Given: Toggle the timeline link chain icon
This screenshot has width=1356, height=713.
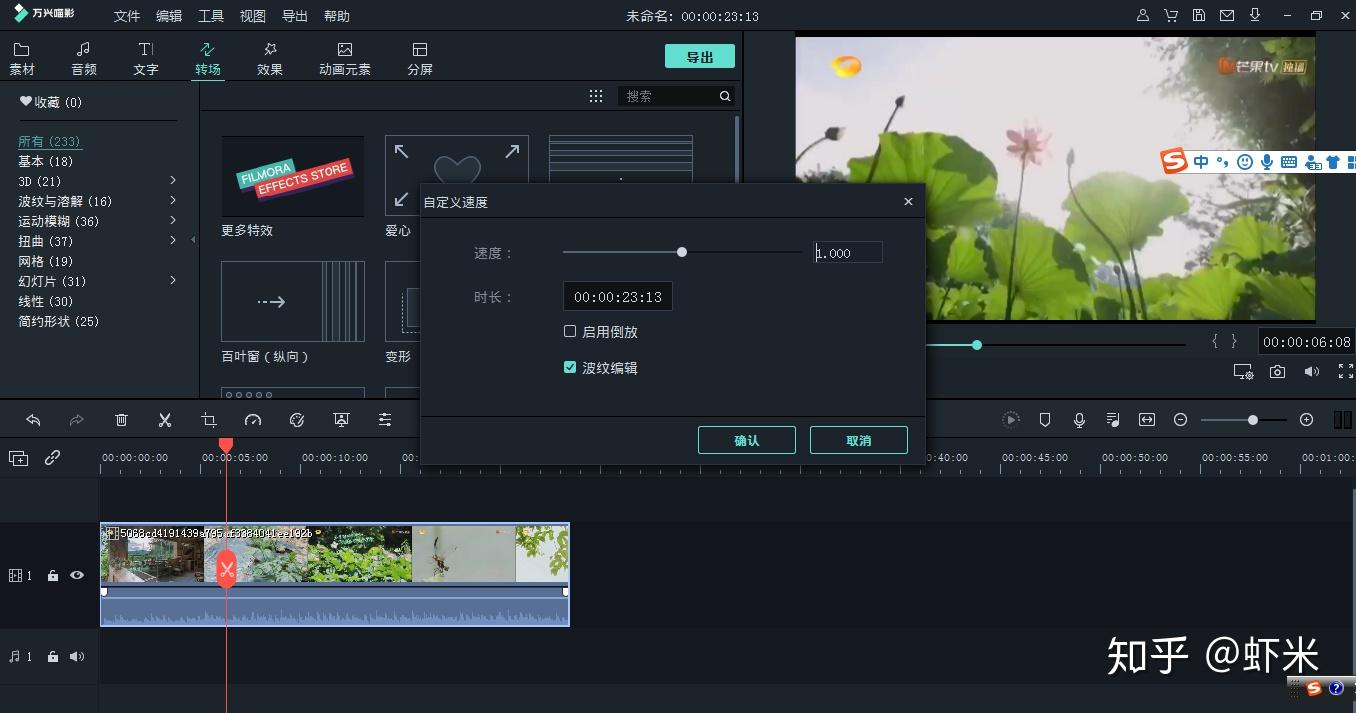Looking at the screenshot, I should click(x=53, y=458).
